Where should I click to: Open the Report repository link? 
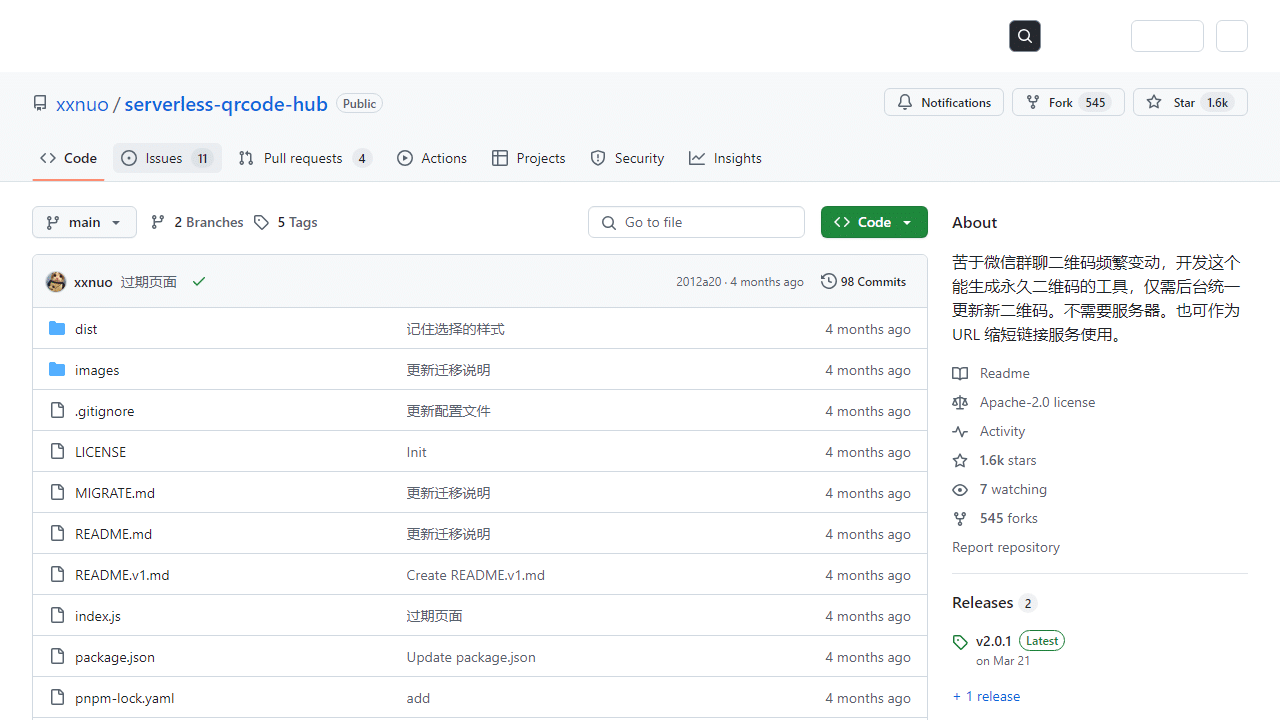click(1006, 547)
